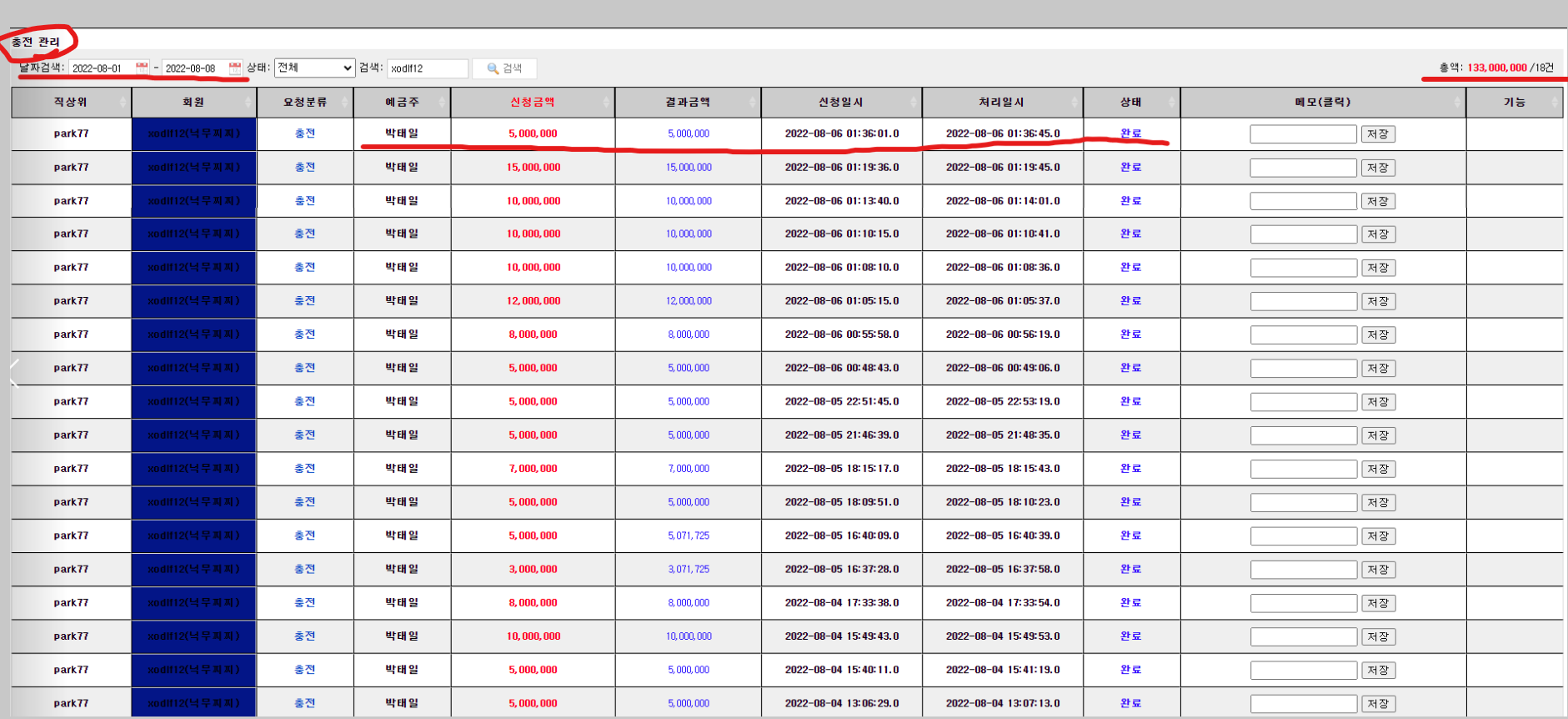Save memo for the 17:33:38.0 request row
Screen dimensions: 1568x719
pos(1378,603)
